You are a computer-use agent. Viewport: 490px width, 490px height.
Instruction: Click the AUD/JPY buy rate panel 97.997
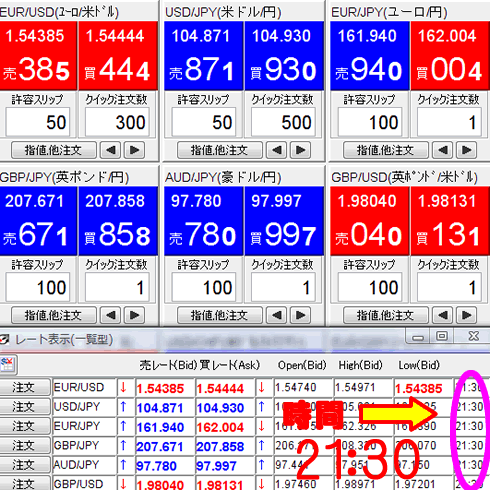tap(284, 221)
